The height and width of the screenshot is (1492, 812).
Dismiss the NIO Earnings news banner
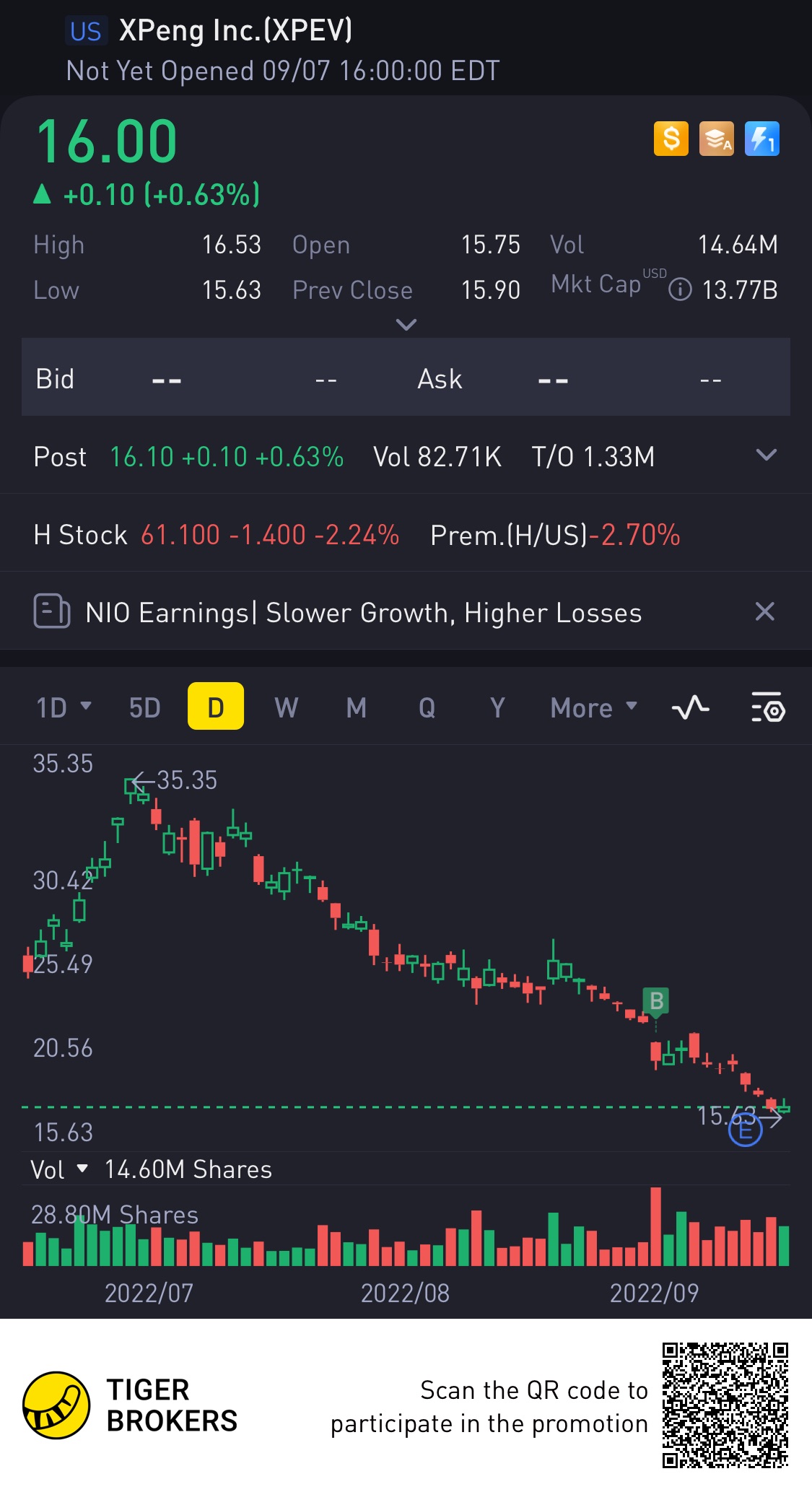tap(765, 611)
